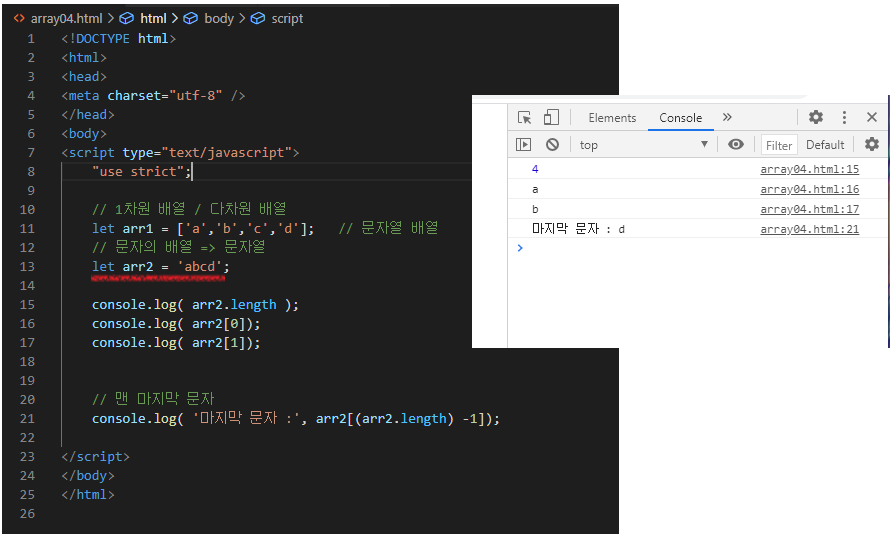Open the array04.html:16 source link
The image size is (896, 538).
coord(809,189)
